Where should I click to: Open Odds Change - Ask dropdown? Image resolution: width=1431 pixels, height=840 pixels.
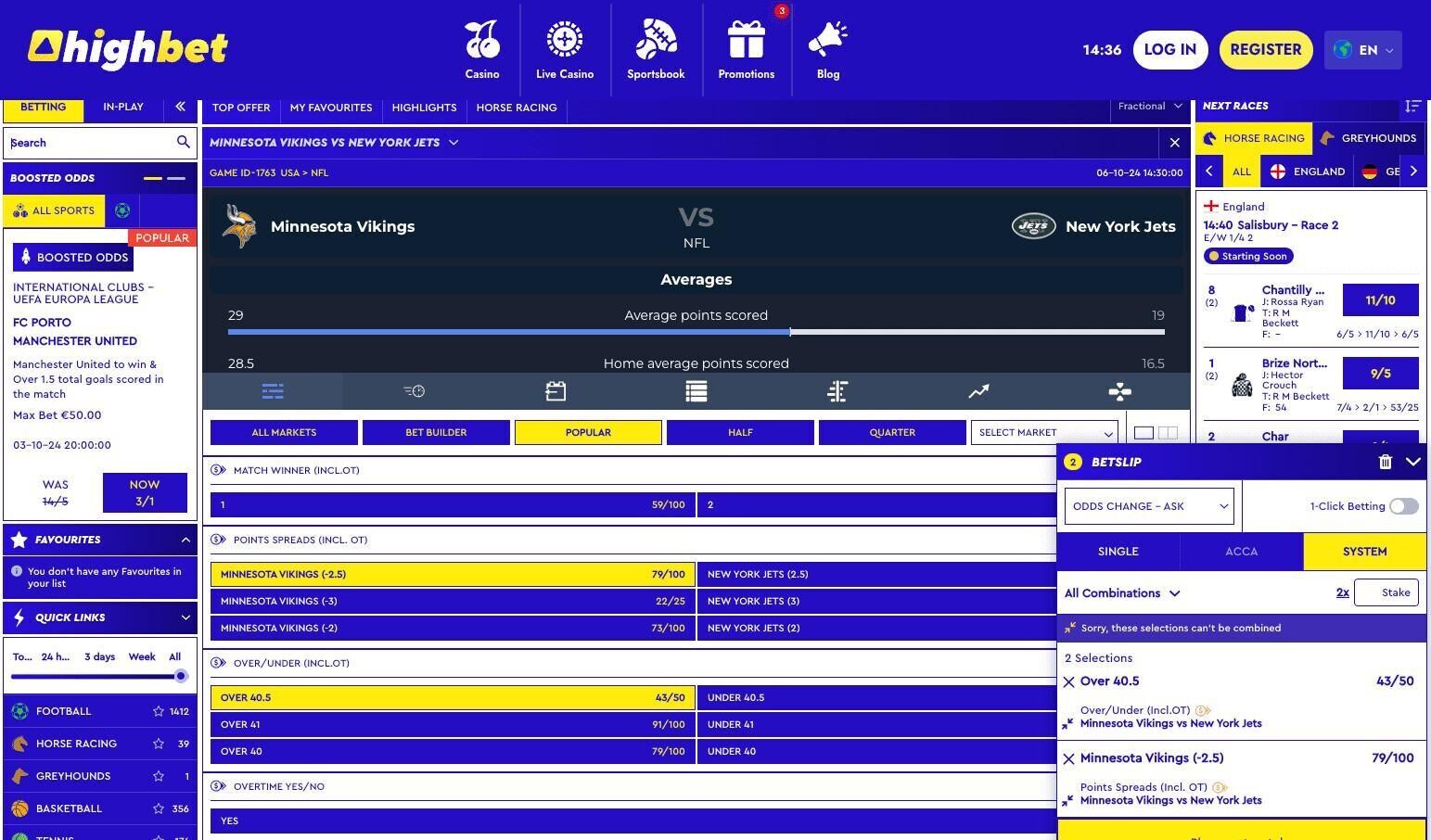click(1149, 506)
